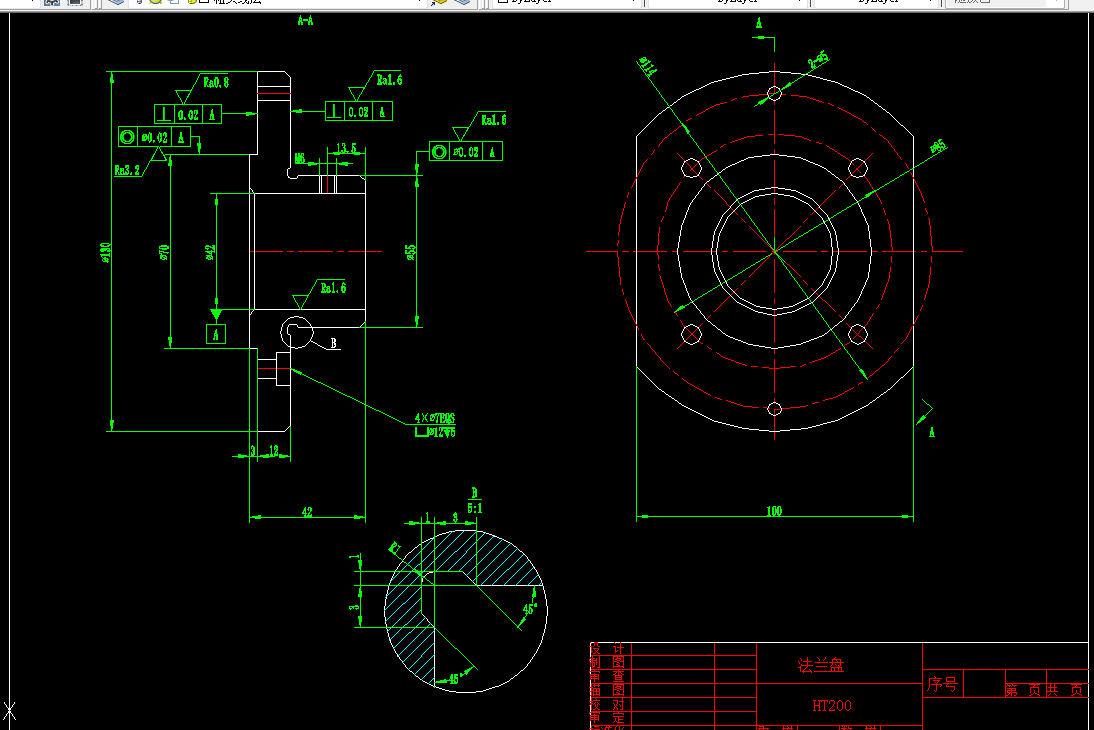The height and width of the screenshot is (730, 1094).
Task: Select the ø70 diameter dimension
Action: pos(164,252)
